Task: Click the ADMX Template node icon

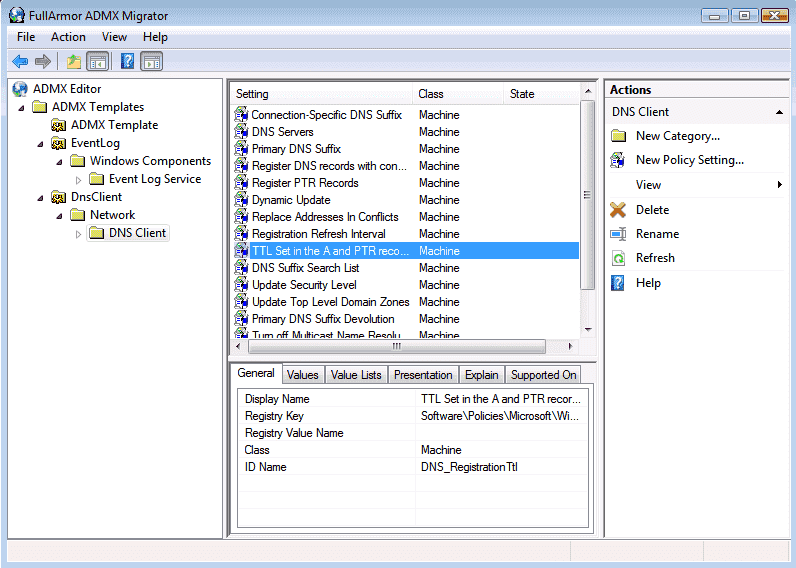Action: click(x=58, y=125)
